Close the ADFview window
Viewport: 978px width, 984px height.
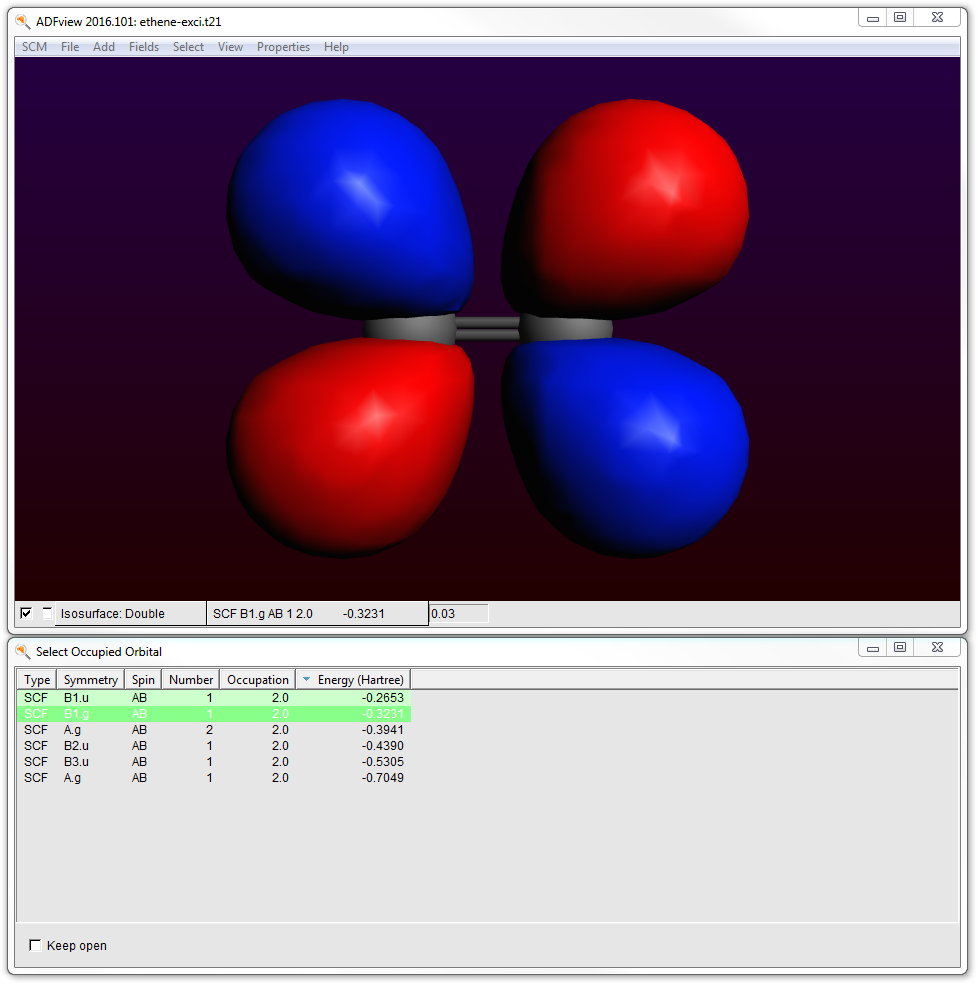point(937,18)
